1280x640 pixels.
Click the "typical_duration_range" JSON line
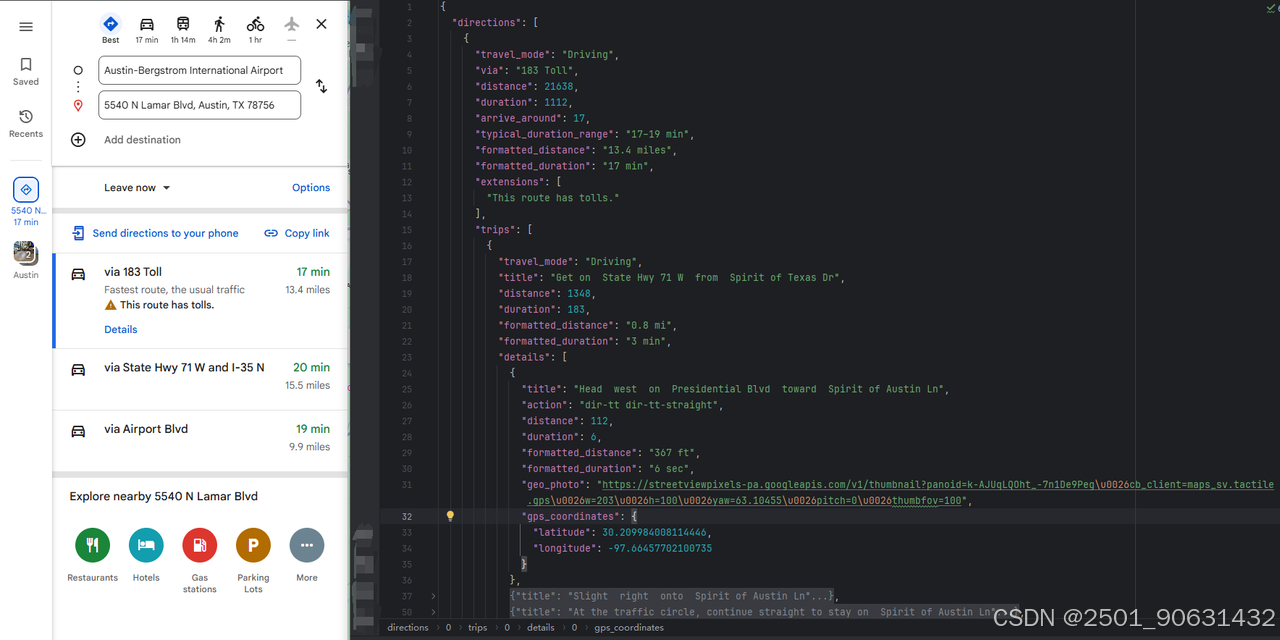pos(585,134)
